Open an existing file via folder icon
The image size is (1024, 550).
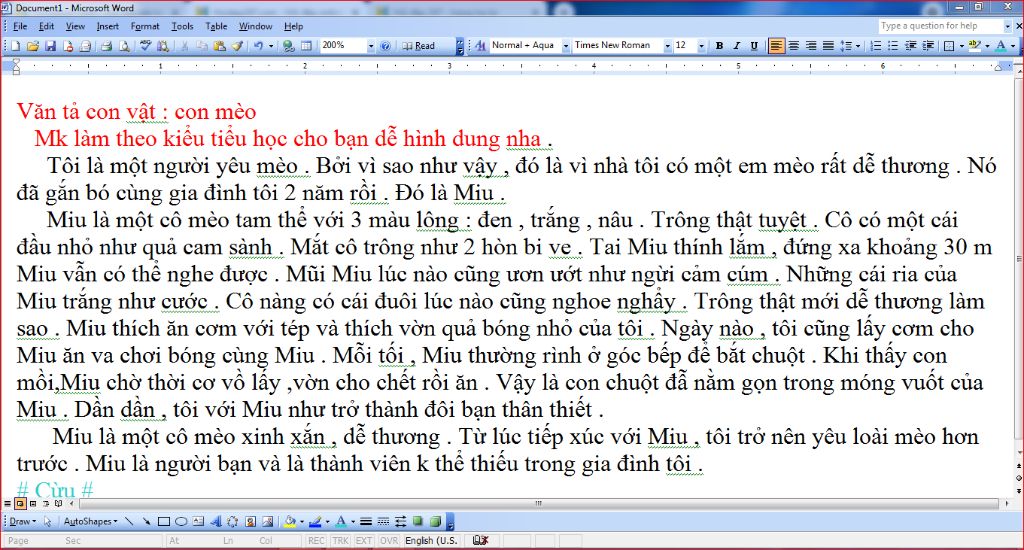(x=33, y=46)
